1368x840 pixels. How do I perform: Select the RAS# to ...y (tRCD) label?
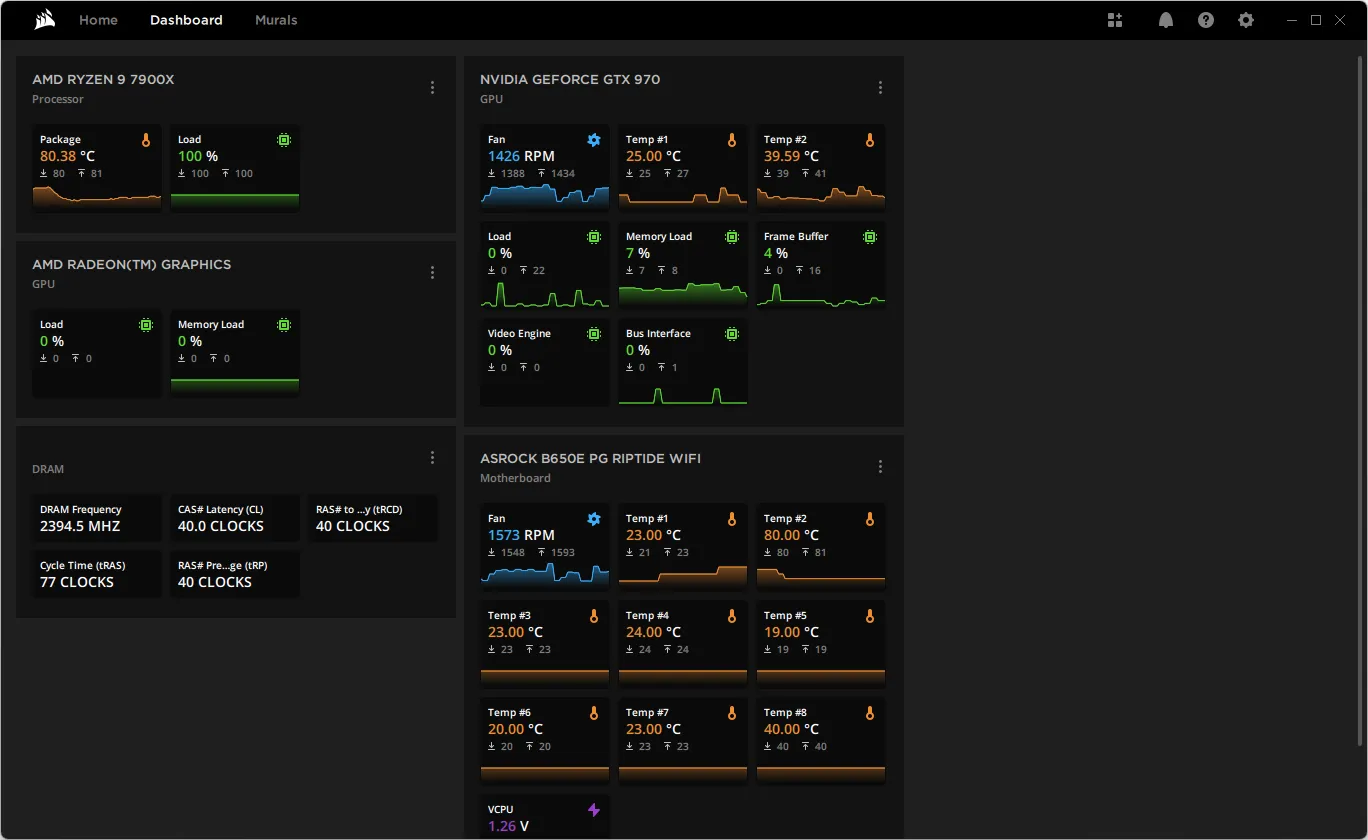[x=359, y=509]
